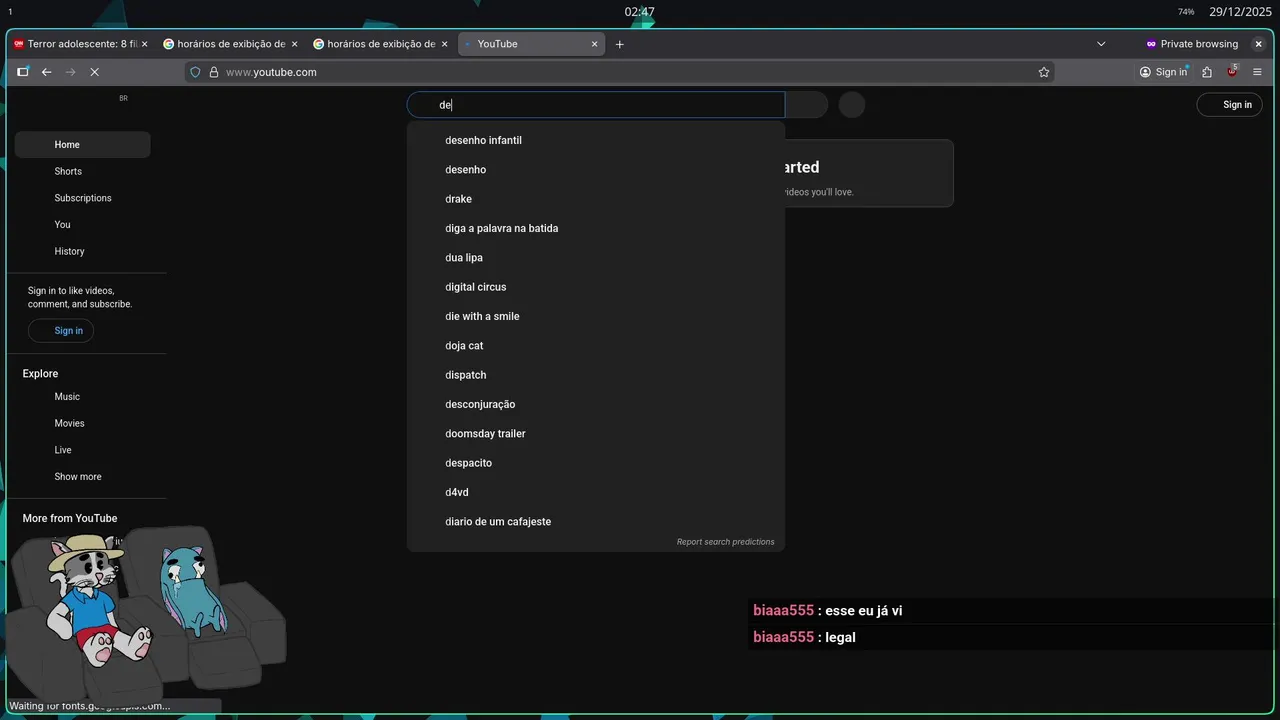Choose suggestion dispatch

(596, 375)
